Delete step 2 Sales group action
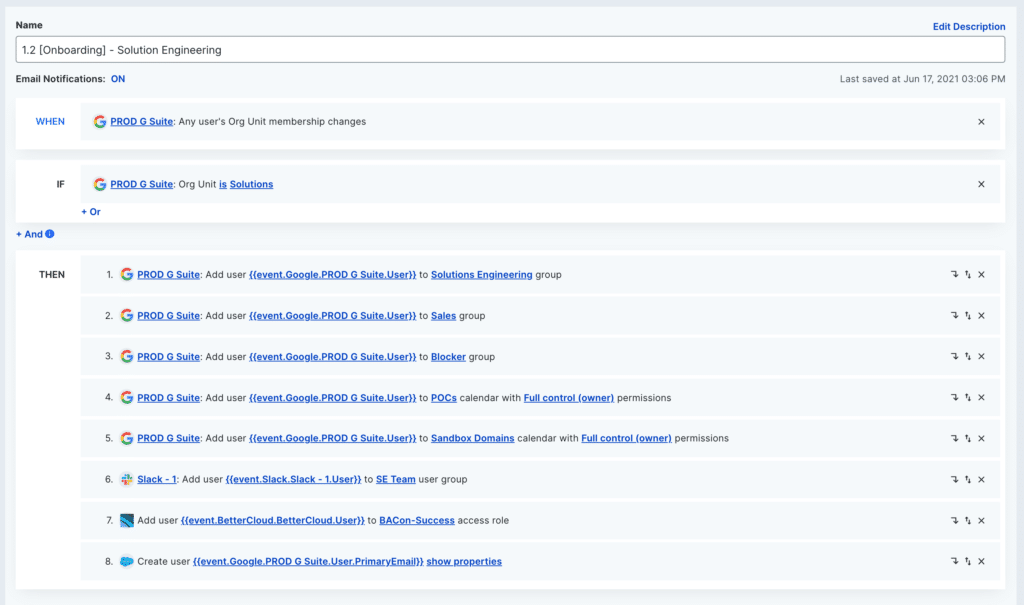 pos(981,316)
